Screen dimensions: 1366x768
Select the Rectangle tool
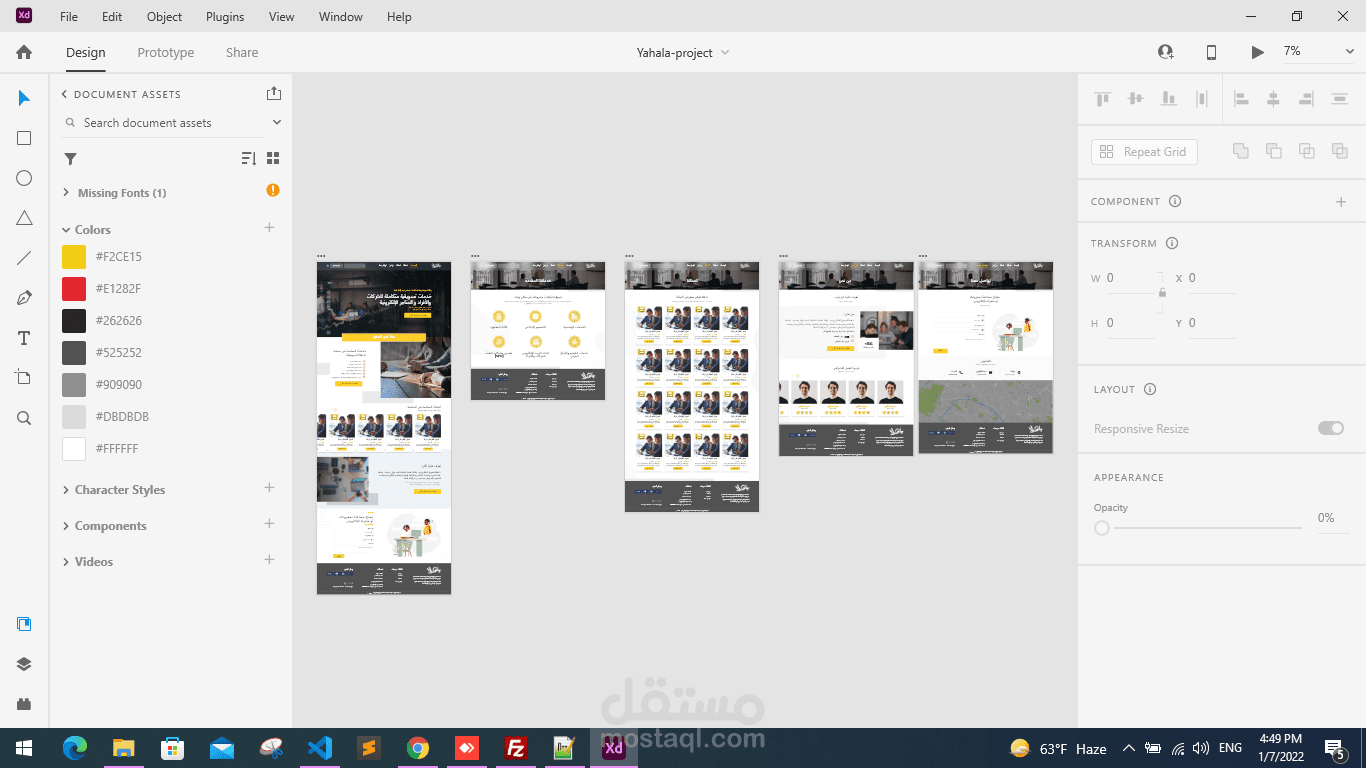click(x=24, y=138)
